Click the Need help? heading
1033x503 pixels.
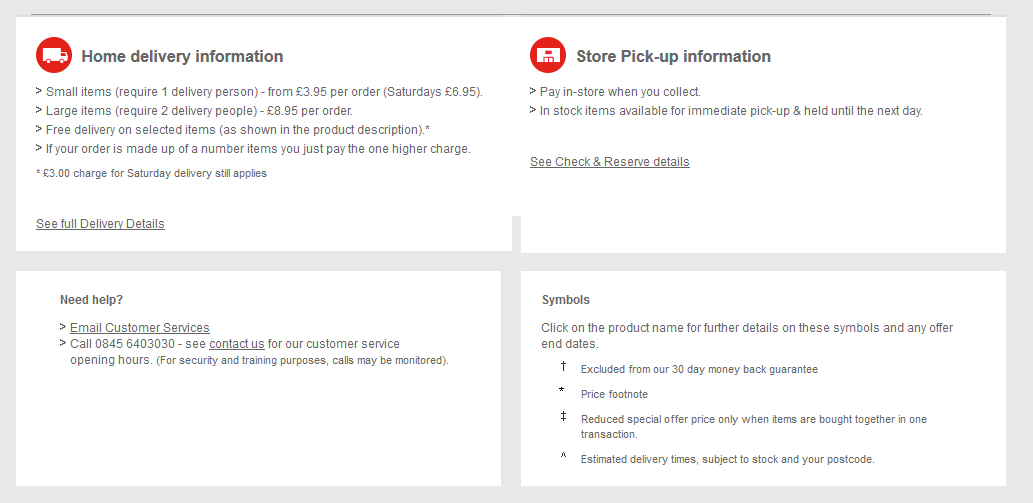coord(92,300)
